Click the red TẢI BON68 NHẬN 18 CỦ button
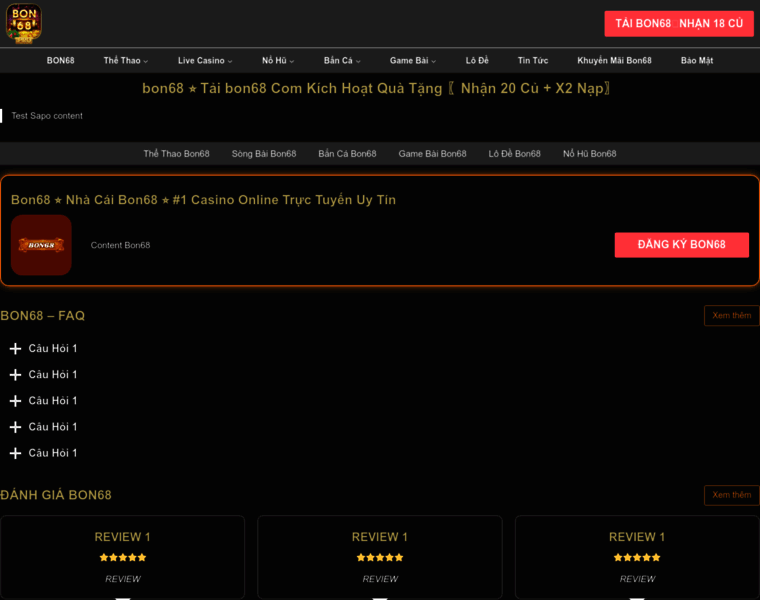 (679, 24)
